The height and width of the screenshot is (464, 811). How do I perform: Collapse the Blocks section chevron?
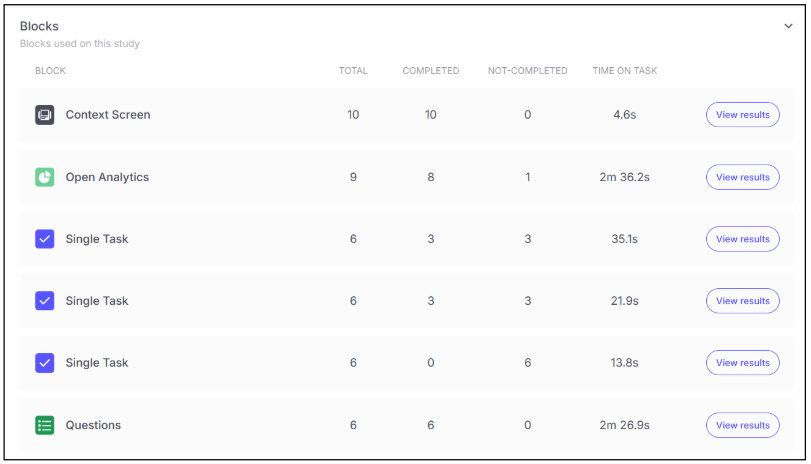788,27
